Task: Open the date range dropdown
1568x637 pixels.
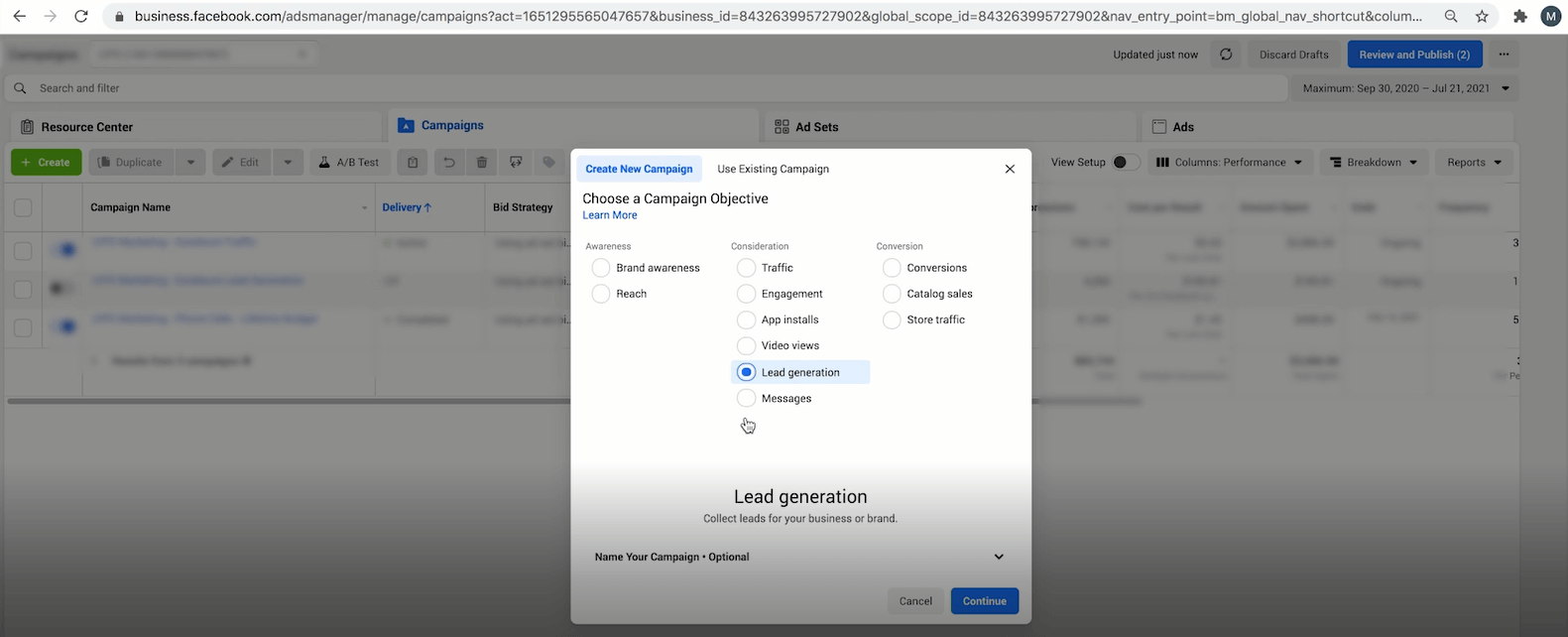Action: click(1403, 88)
